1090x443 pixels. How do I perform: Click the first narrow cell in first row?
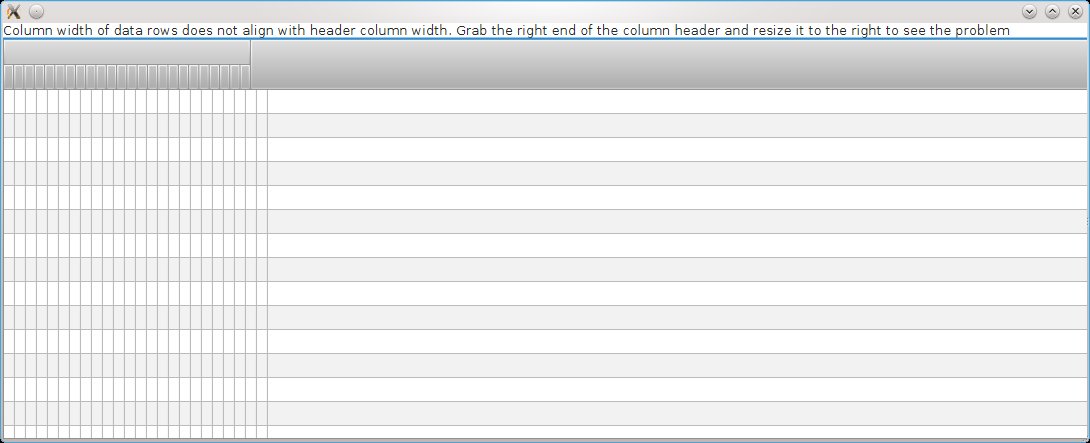(x=9, y=102)
